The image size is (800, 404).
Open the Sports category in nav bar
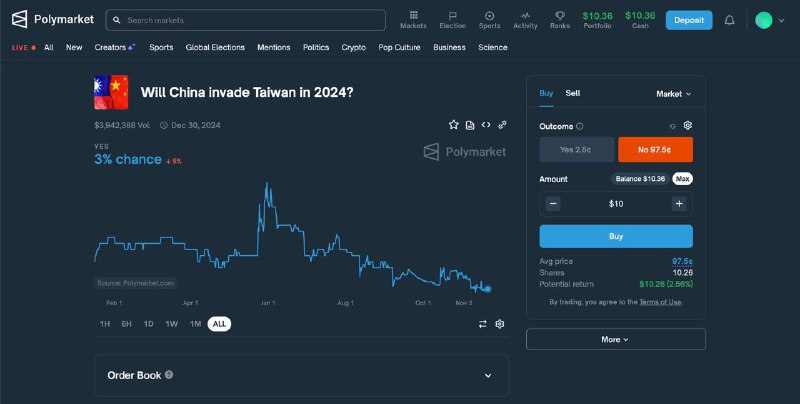pyautogui.click(x=161, y=47)
